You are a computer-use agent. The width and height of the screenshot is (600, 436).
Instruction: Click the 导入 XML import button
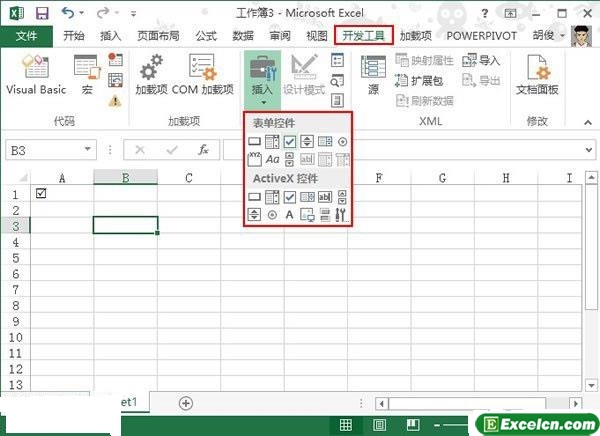pos(481,60)
